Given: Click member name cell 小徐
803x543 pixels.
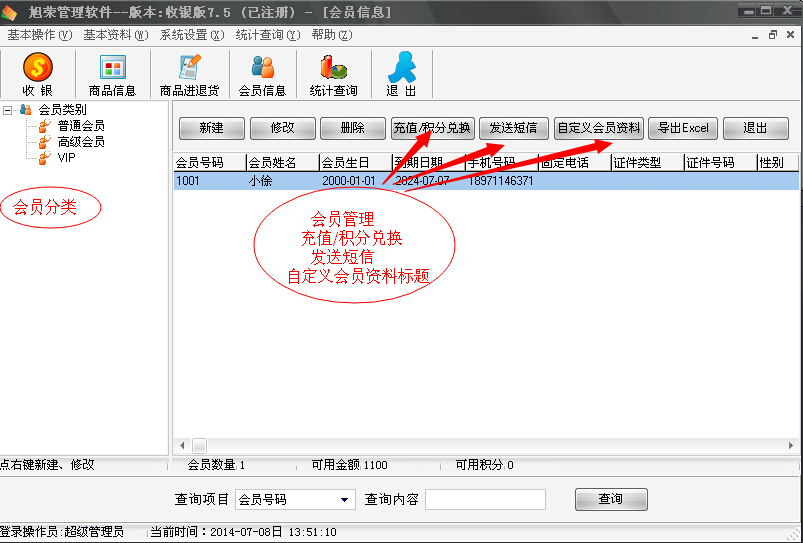Looking at the screenshot, I should coord(260,181).
